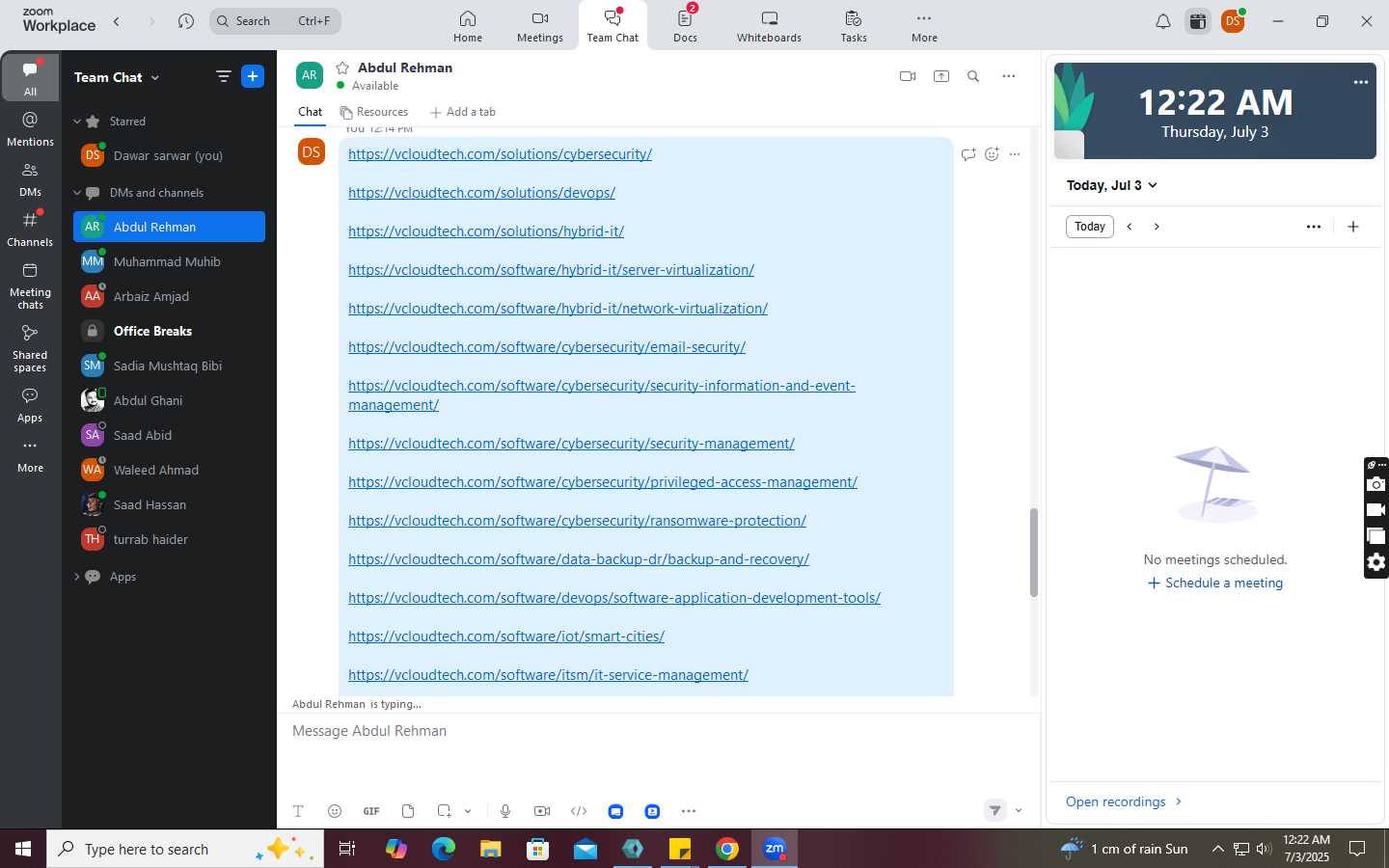Click the Search box
This screenshot has height=868, width=1389.
coord(275,21)
